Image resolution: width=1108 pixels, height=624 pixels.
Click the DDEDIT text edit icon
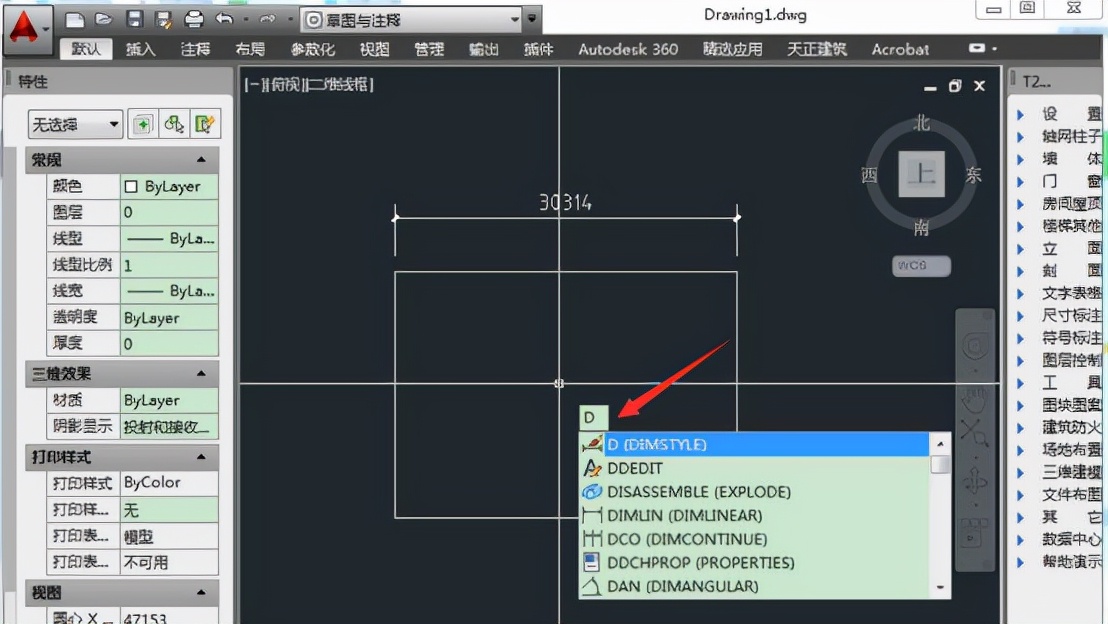point(592,468)
